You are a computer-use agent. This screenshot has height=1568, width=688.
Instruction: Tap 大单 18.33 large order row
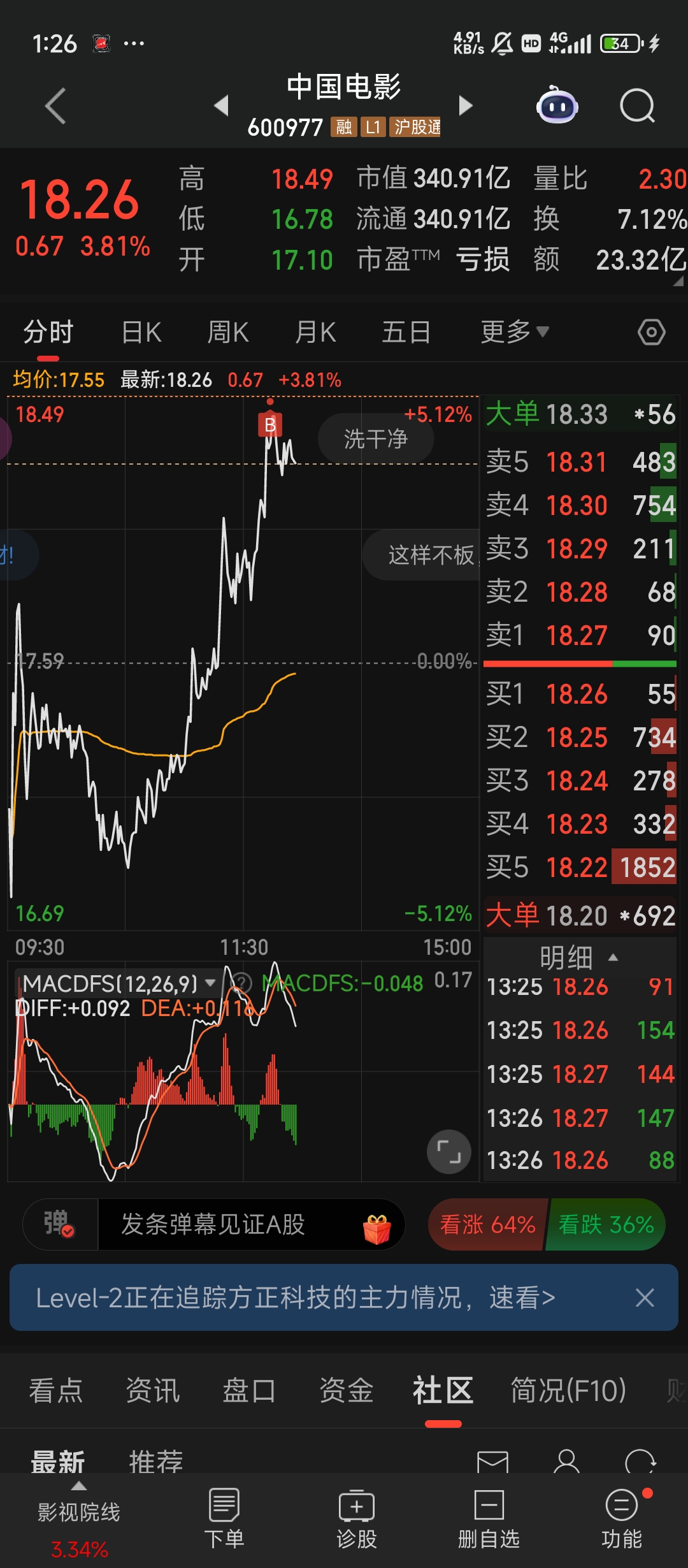coord(580,414)
